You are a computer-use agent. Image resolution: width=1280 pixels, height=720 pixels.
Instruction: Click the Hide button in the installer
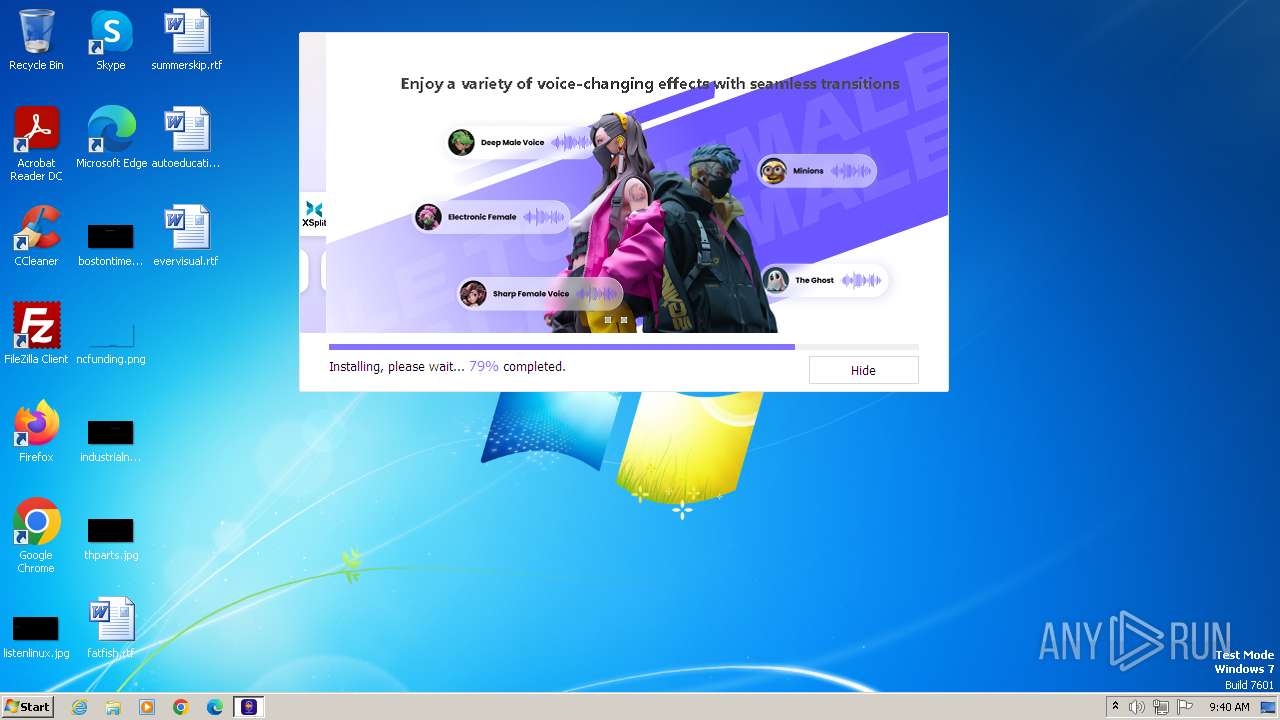point(863,370)
